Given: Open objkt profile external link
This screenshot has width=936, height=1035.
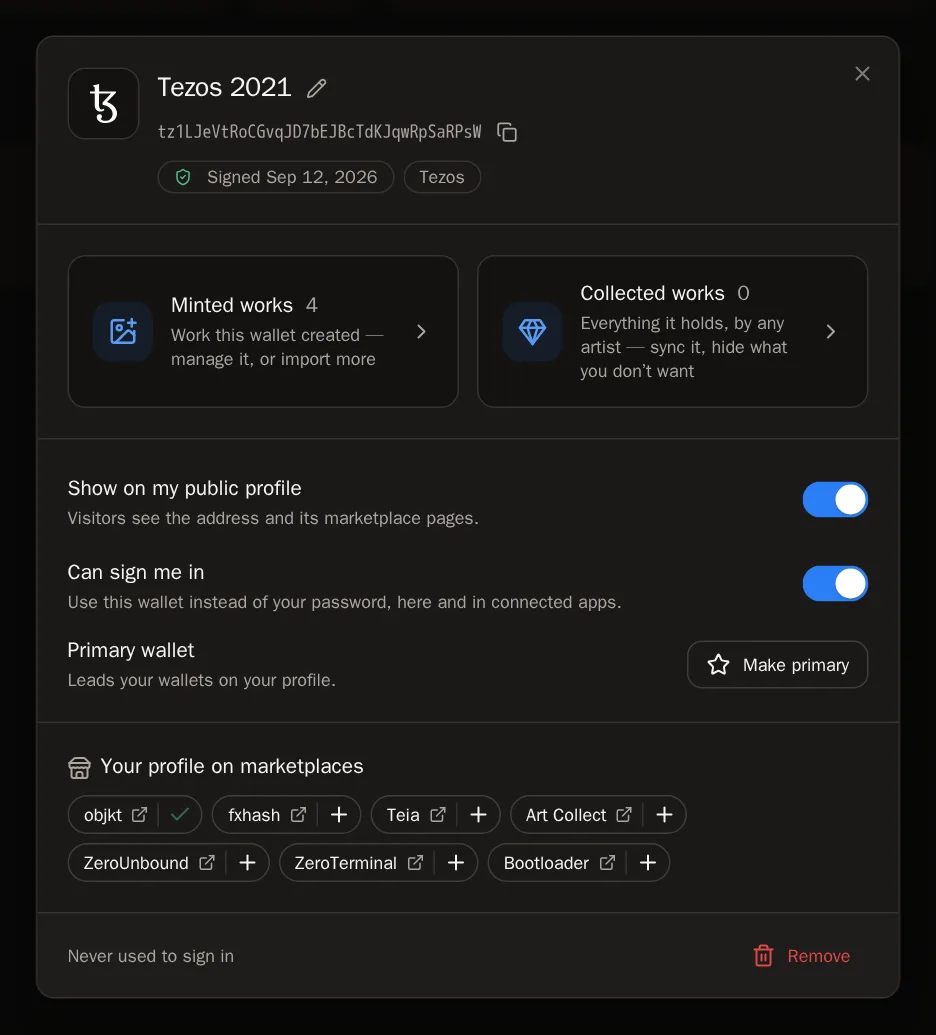Looking at the screenshot, I should (139, 815).
